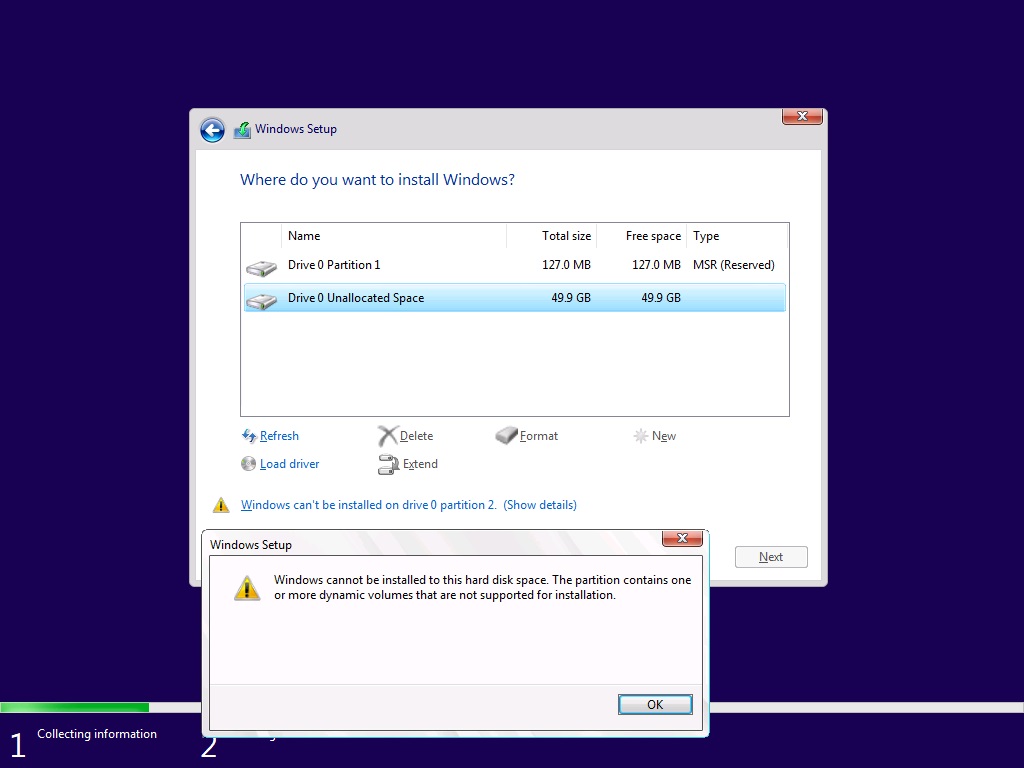
Task: Close the main Windows Setup window
Action: point(802,116)
